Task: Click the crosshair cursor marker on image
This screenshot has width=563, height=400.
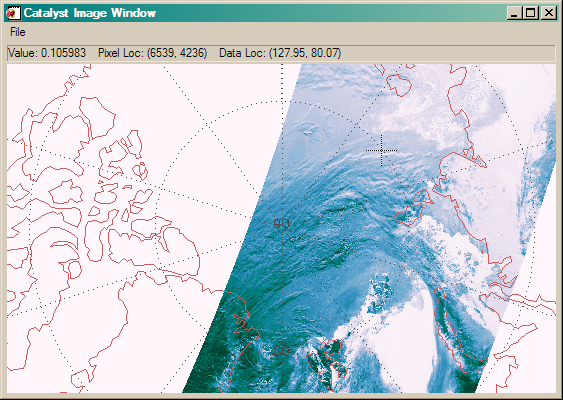Action: [381, 150]
